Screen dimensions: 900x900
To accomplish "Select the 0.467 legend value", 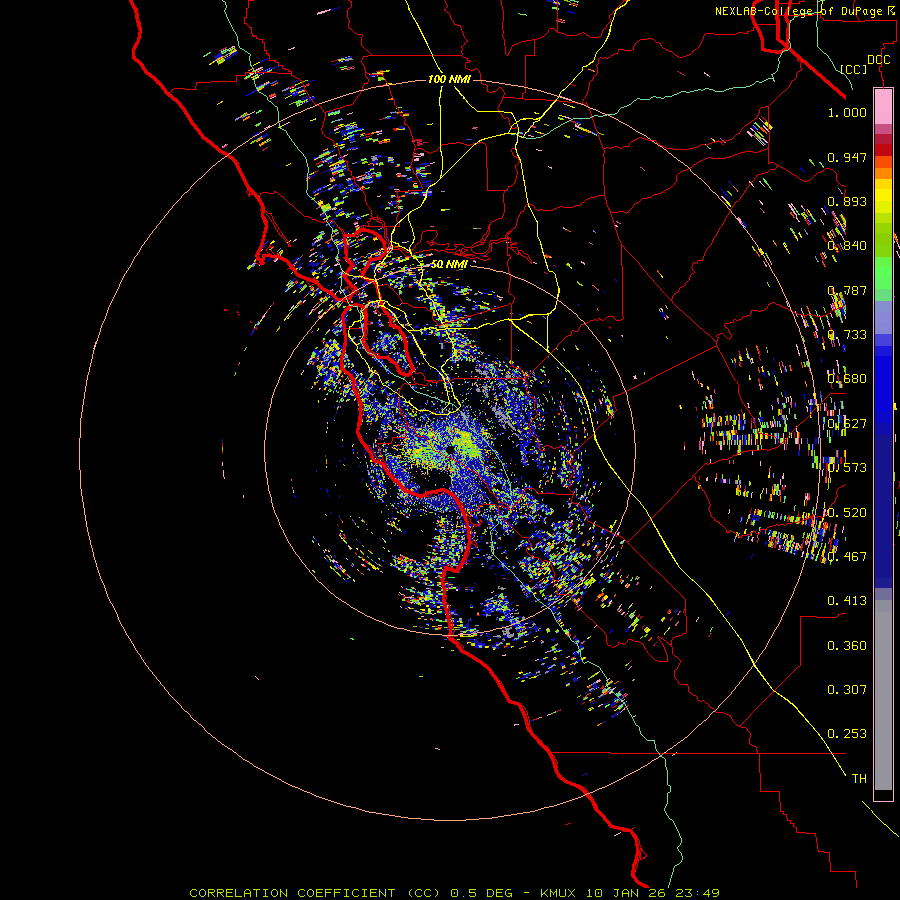I will tap(847, 557).
